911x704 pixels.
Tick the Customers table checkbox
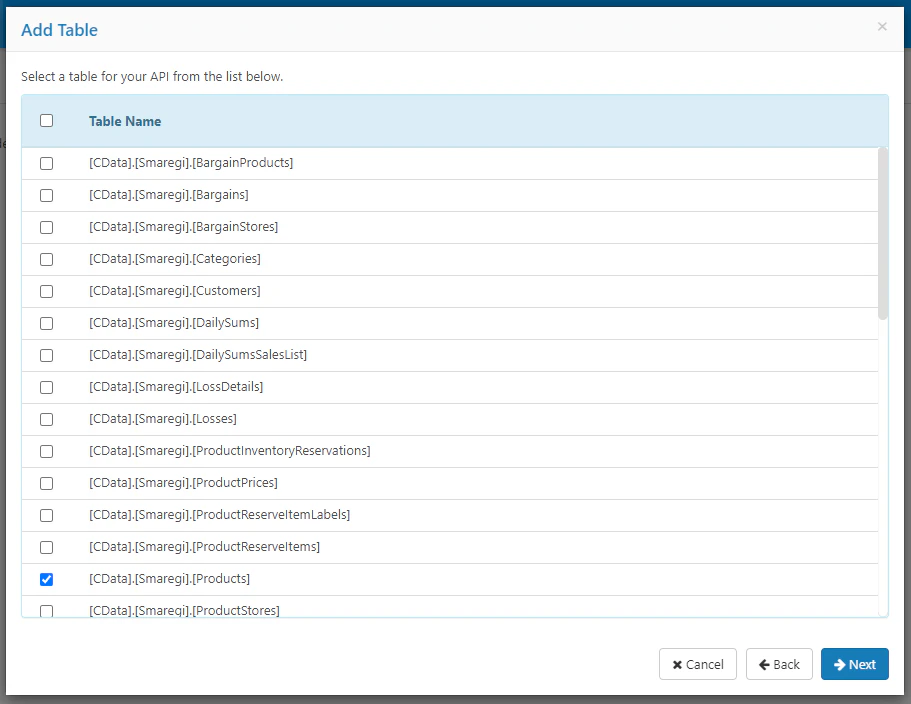[46, 291]
